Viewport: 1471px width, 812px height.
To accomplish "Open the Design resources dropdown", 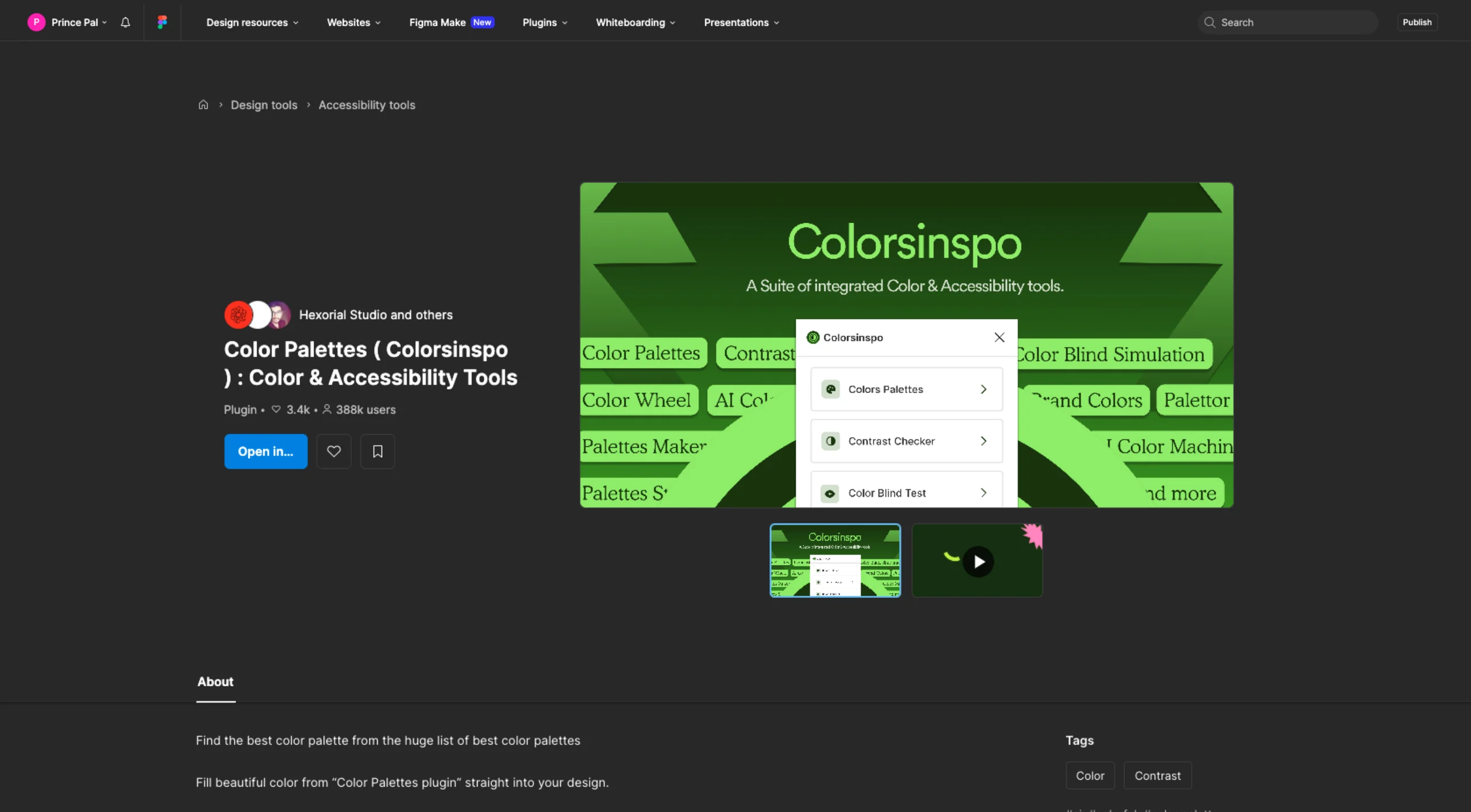I will click(x=252, y=22).
